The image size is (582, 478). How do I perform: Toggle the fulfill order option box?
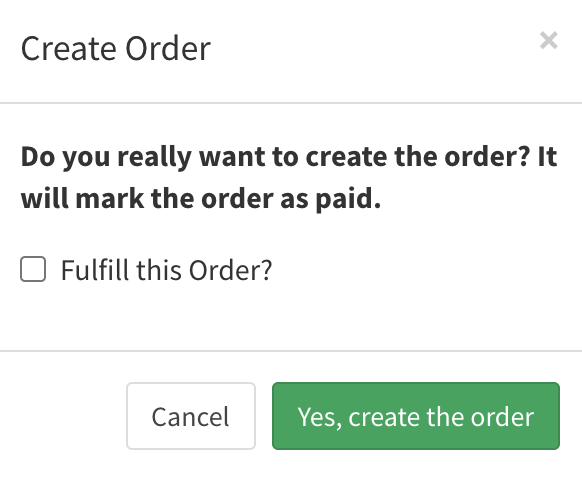(x=33, y=269)
